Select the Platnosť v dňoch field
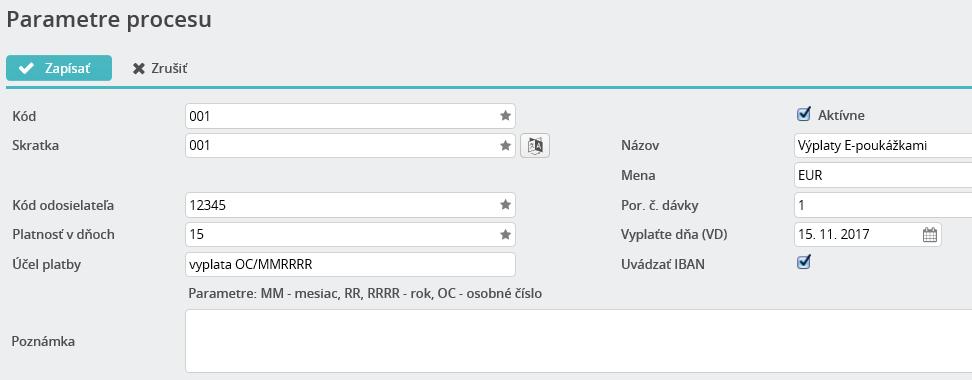Viewport: 972px width, 380px height. pyautogui.click(x=350, y=235)
